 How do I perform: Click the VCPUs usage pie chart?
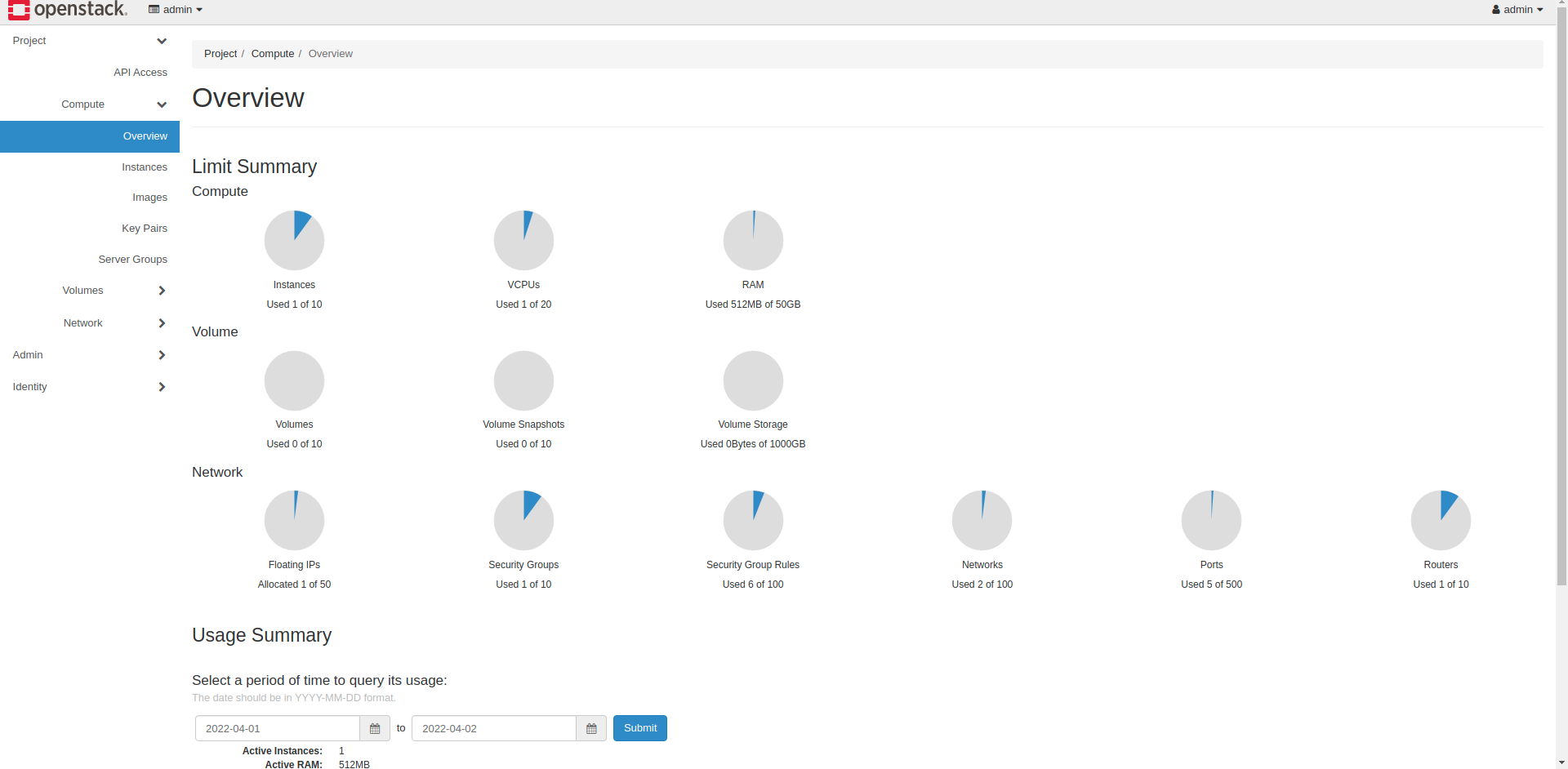pos(523,241)
